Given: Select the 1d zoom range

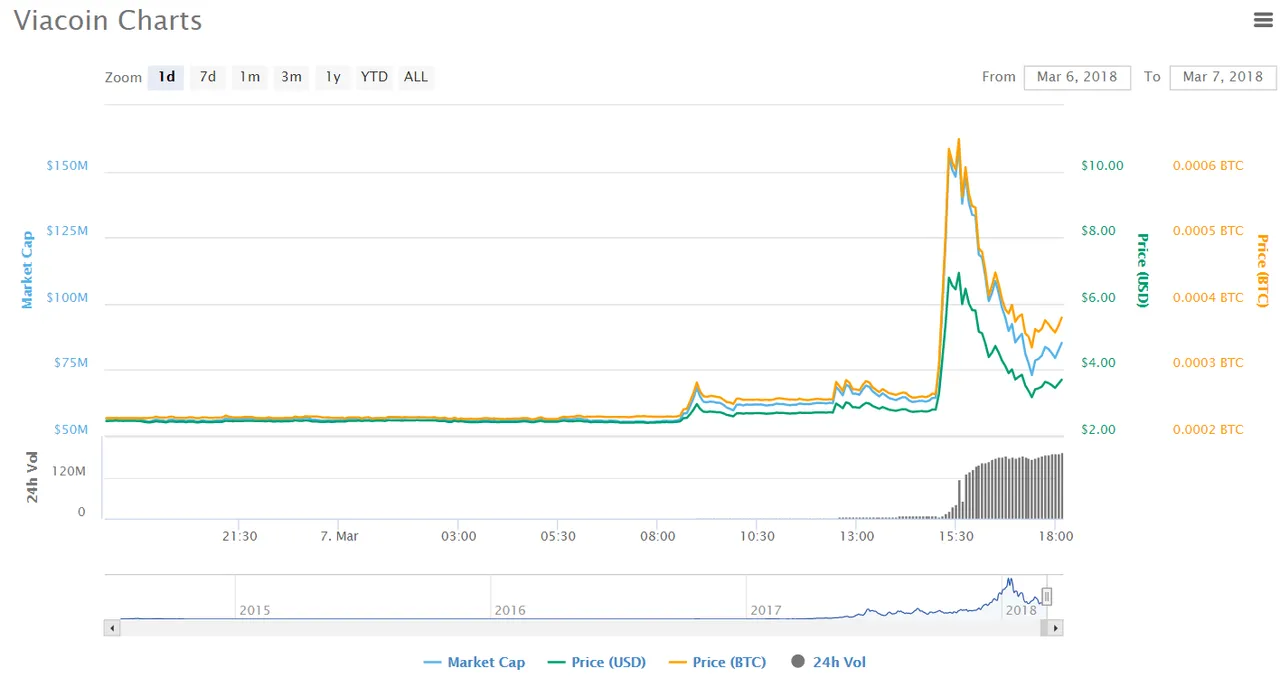Looking at the screenshot, I should [x=166, y=77].
